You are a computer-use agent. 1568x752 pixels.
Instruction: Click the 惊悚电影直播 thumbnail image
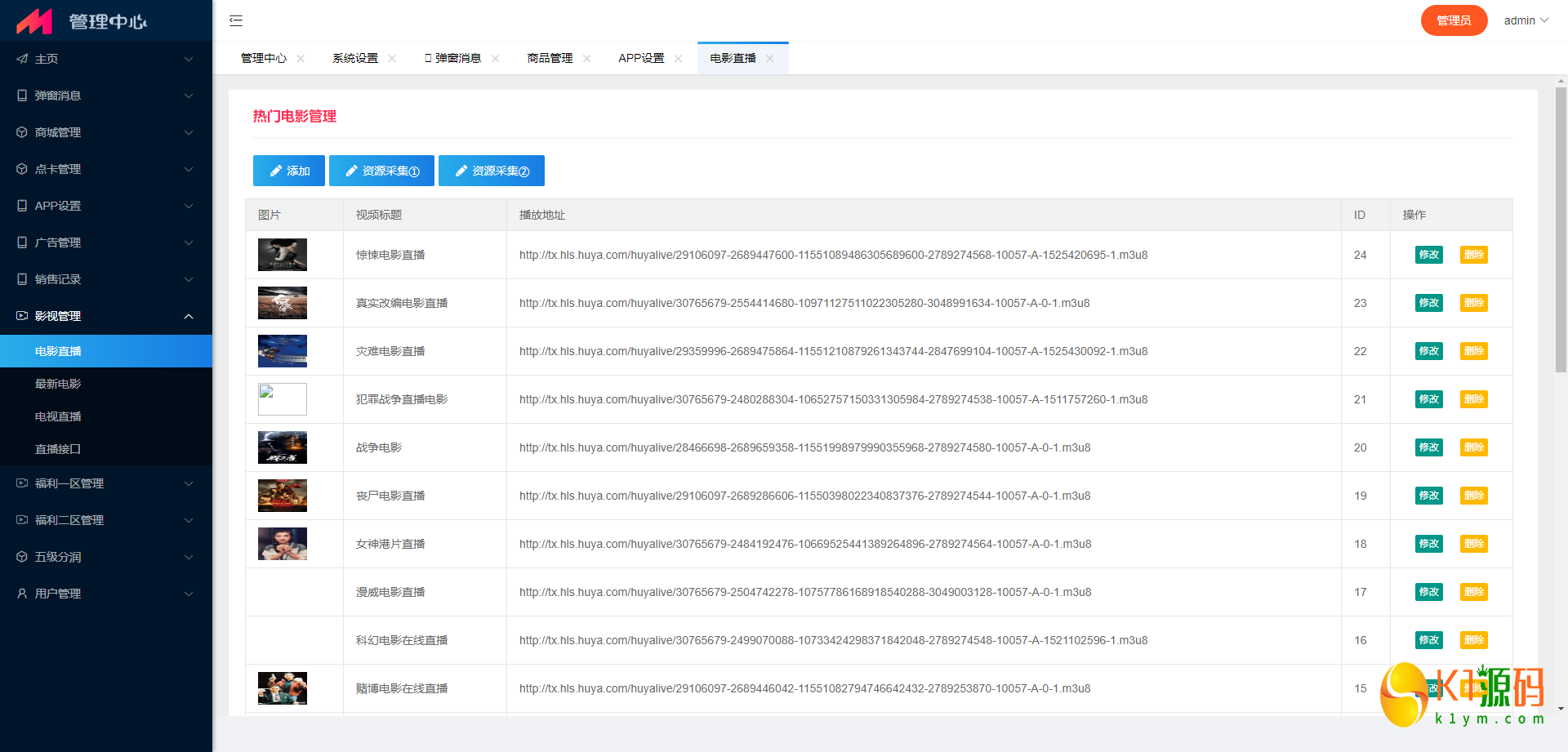tap(283, 255)
